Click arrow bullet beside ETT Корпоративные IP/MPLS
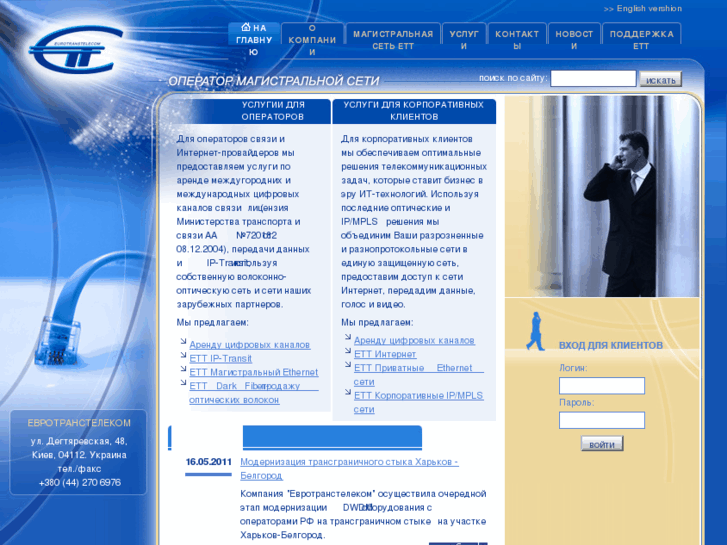727x545 pixels. (348, 392)
